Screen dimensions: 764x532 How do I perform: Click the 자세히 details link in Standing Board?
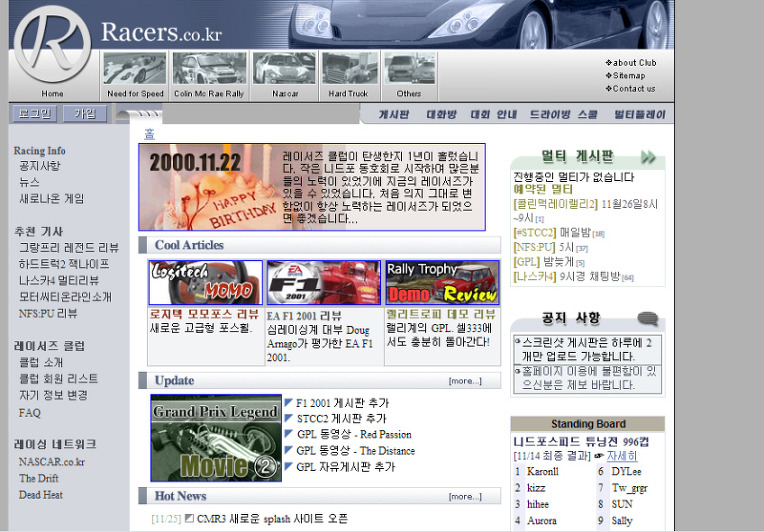[x=622, y=456]
